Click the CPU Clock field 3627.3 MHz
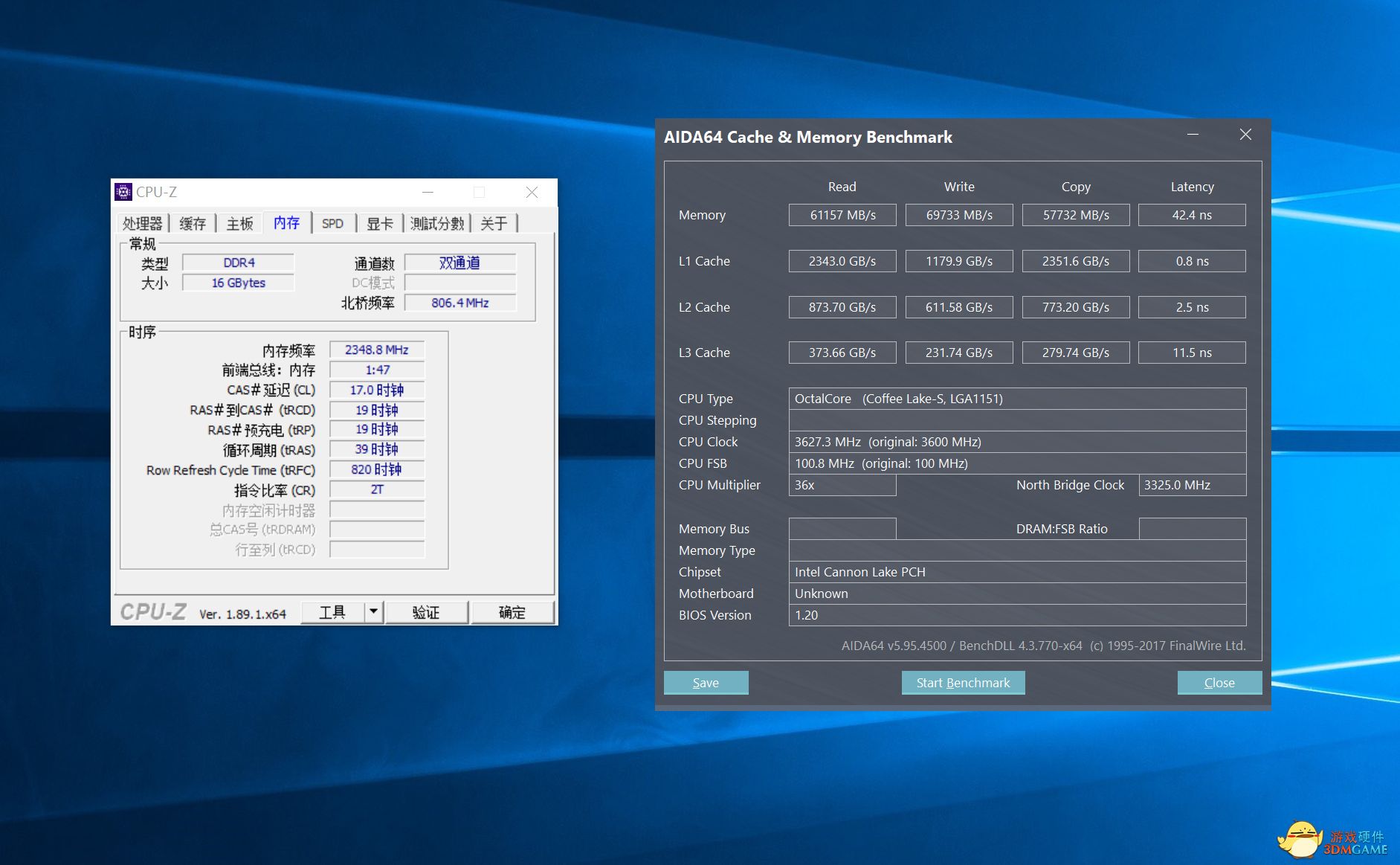The width and height of the screenshot is (1400, 865). 1017,442
